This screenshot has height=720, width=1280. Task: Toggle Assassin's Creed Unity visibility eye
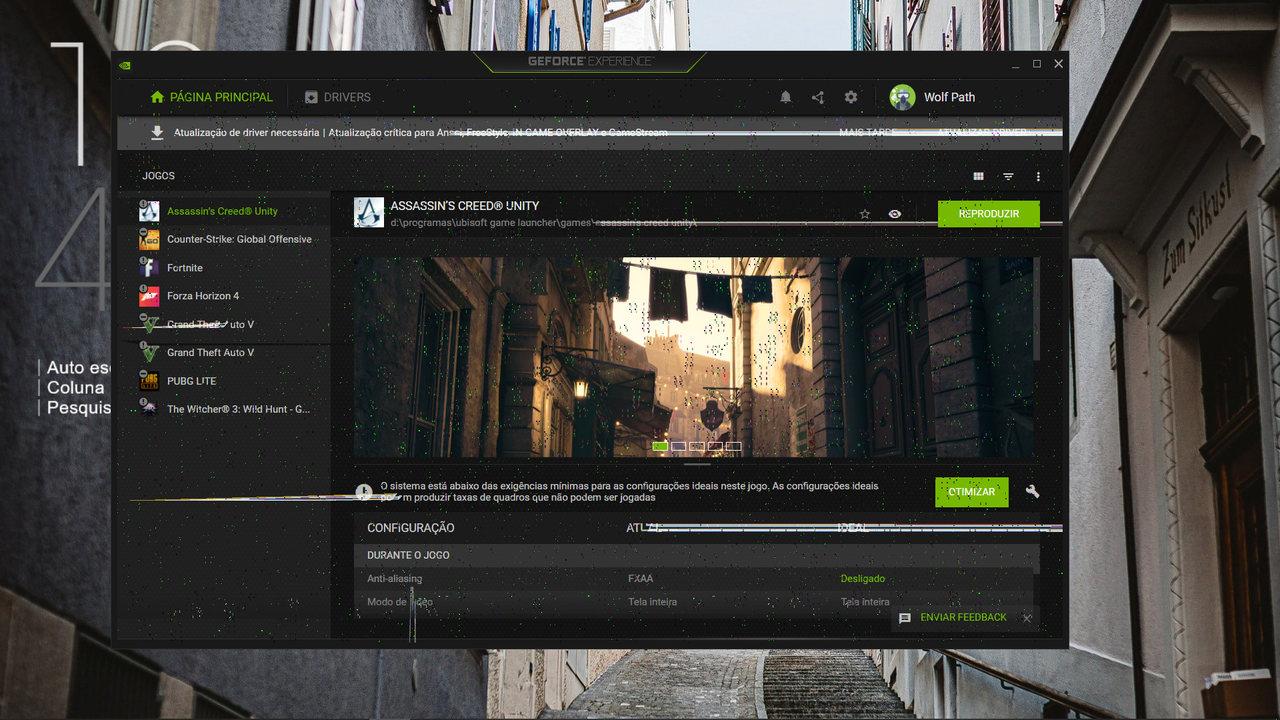coord(895,214)
